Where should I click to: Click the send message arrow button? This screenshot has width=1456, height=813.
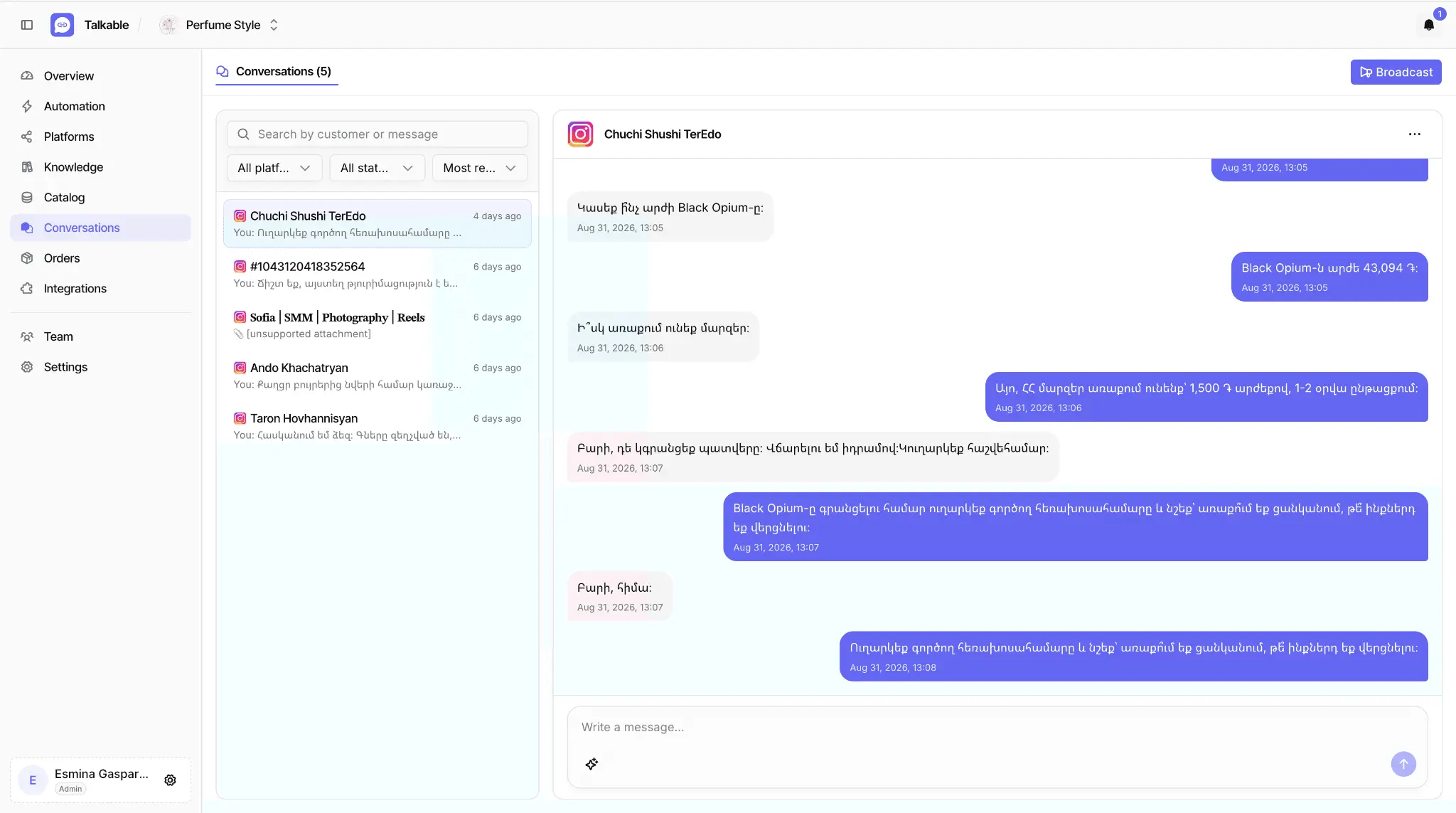click(1403, 764)
